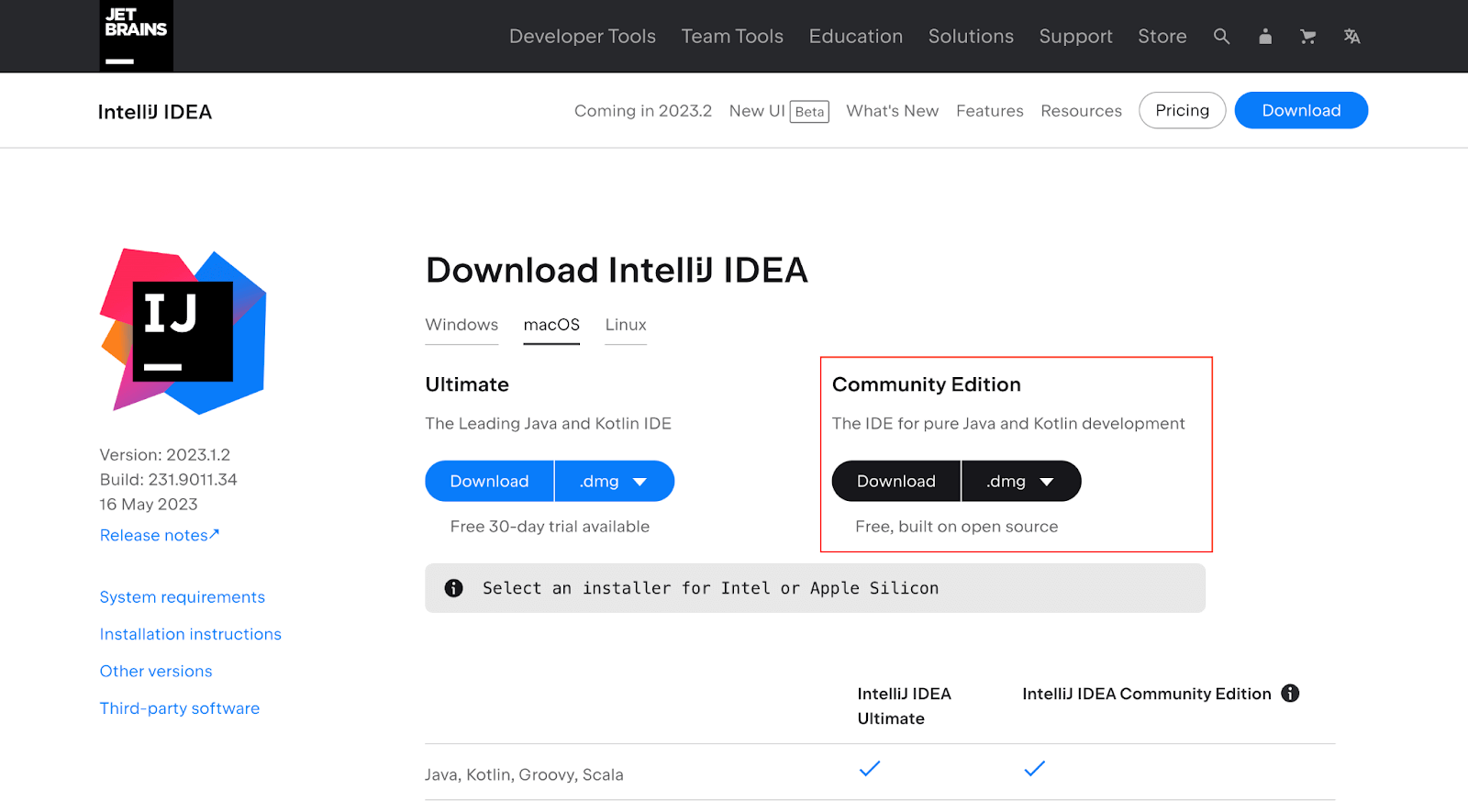Open Solutions menu
The height and width of the screenshot is (812, 1468).
[971, 37]
